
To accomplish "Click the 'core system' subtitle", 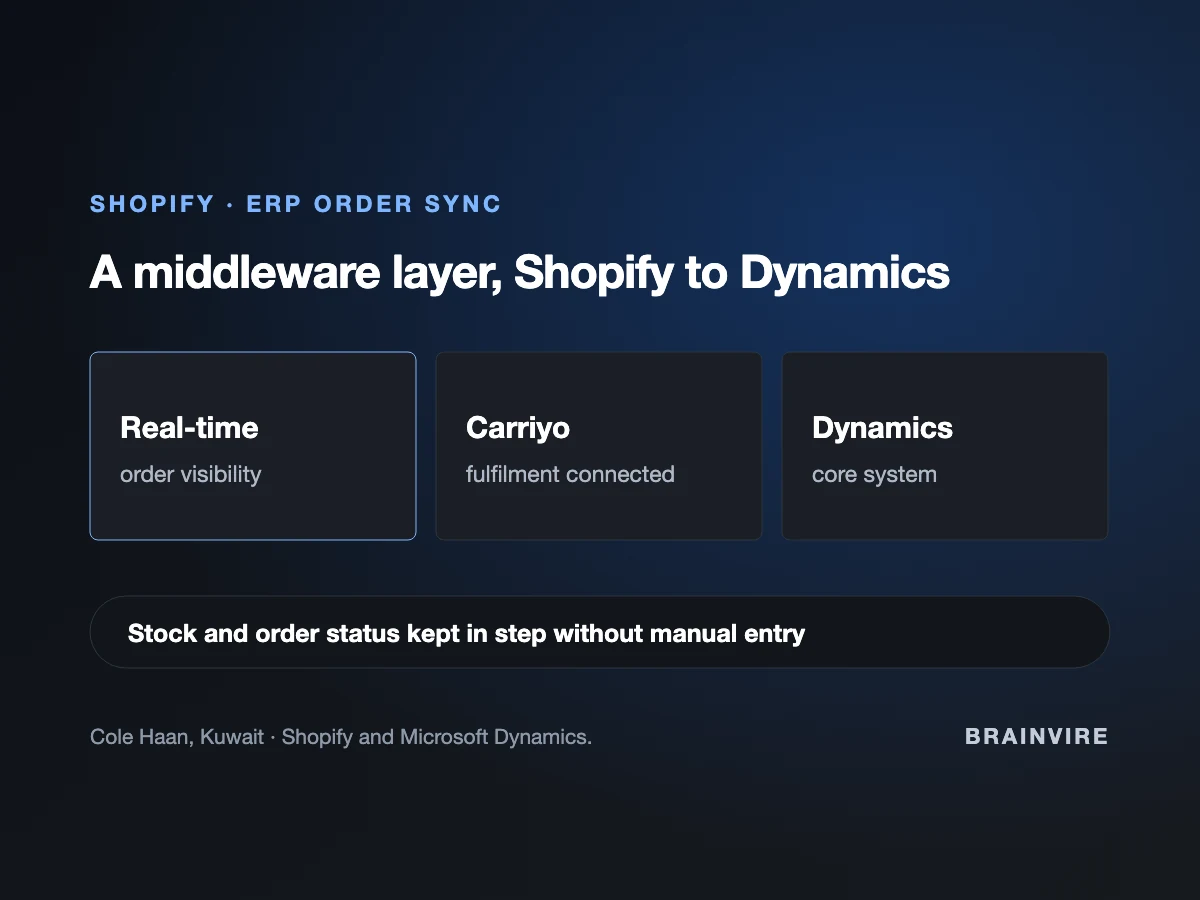I will [874, 474].
